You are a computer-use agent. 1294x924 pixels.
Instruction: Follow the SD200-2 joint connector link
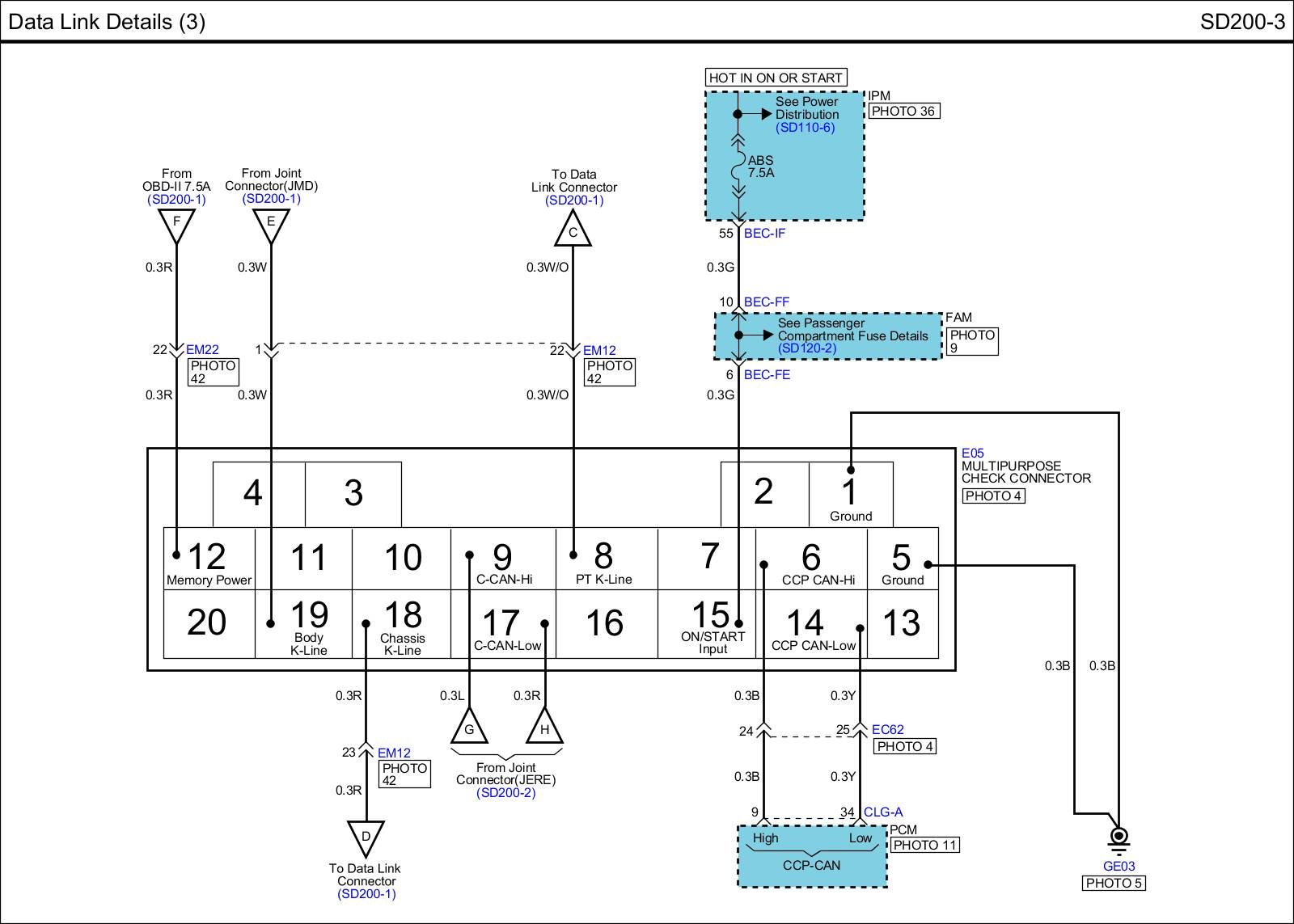pyautogui.click(x=506, y=793)
